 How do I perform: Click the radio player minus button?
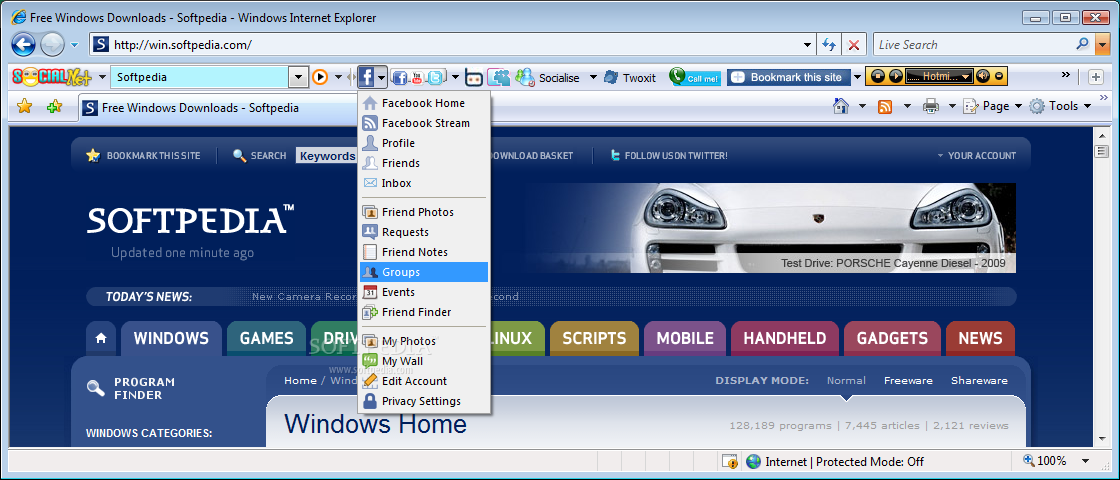[999, 76]
